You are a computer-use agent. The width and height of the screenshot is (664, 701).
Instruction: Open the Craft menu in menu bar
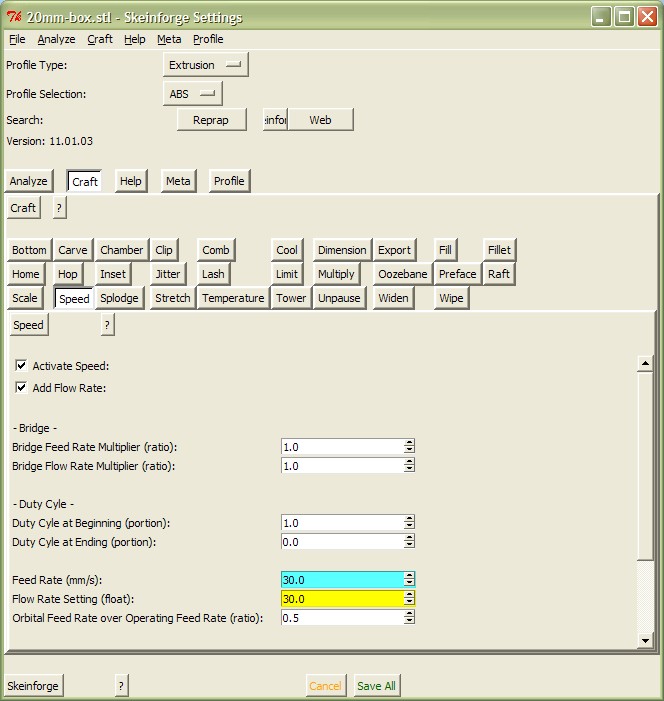100,39
